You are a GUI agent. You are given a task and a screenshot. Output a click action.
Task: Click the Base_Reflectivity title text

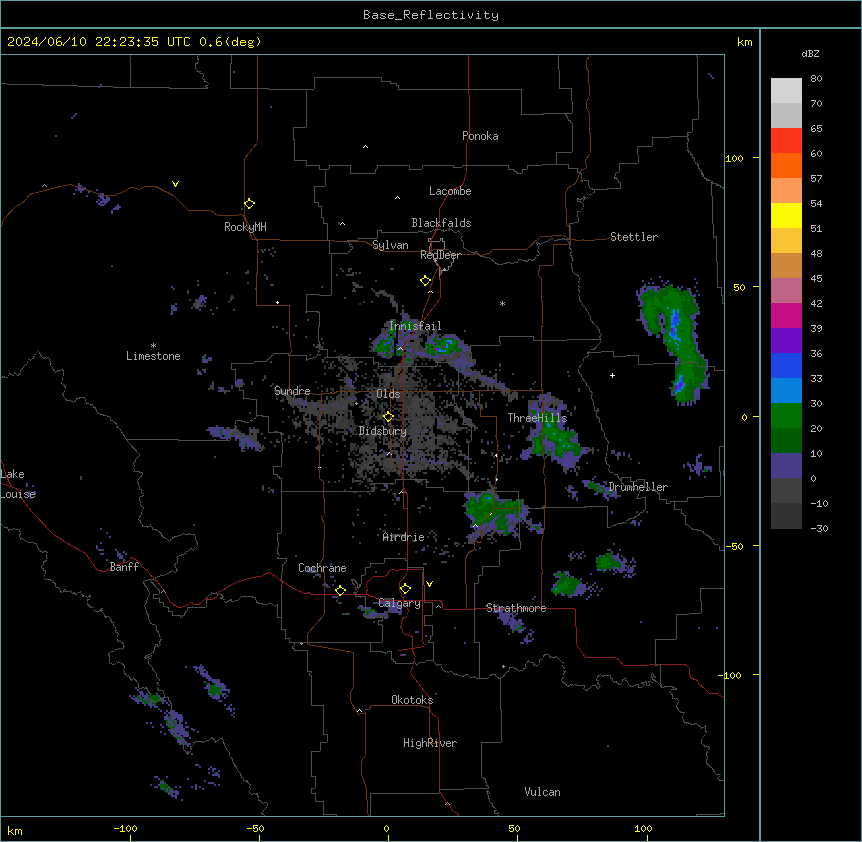431,15
